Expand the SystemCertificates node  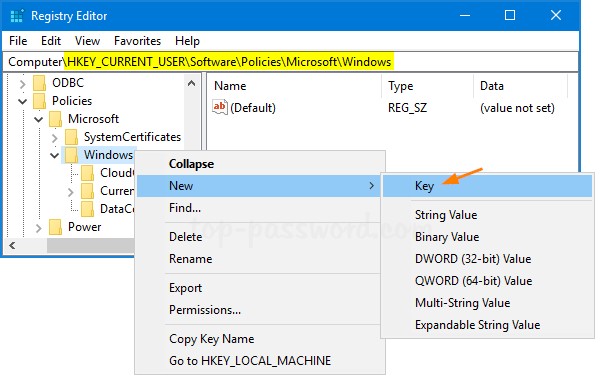click(55, 137)
